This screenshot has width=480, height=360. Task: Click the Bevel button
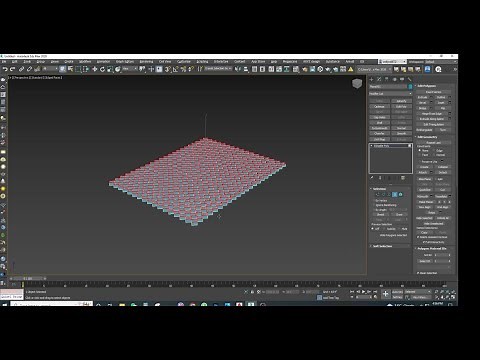423,103
